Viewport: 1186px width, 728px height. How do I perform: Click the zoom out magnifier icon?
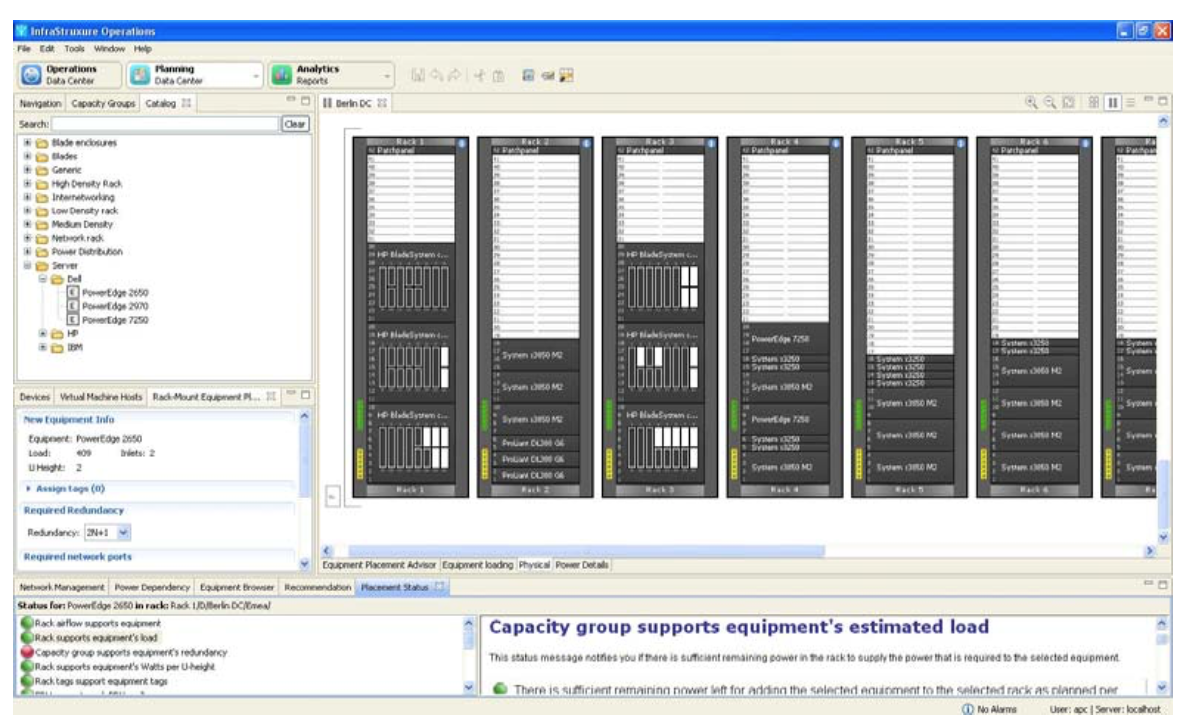point(1049,103)
